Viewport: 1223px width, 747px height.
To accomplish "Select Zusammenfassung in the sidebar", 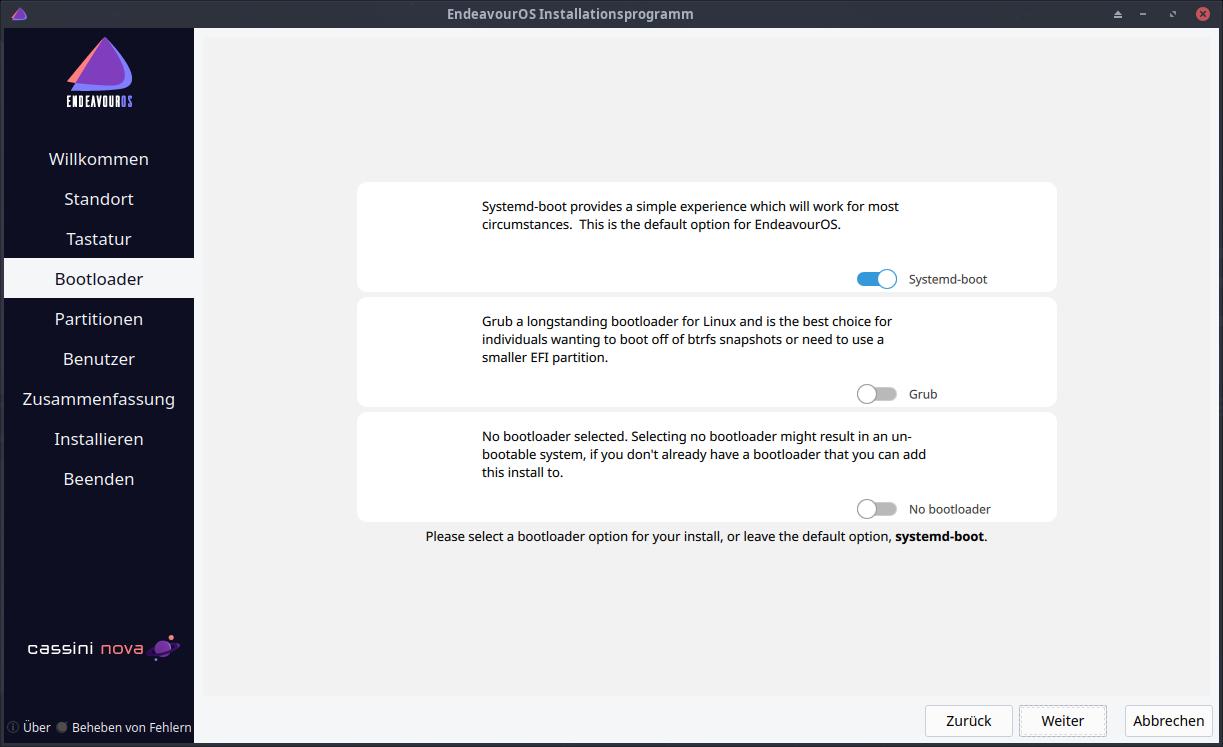I will (x=99, y=398).
